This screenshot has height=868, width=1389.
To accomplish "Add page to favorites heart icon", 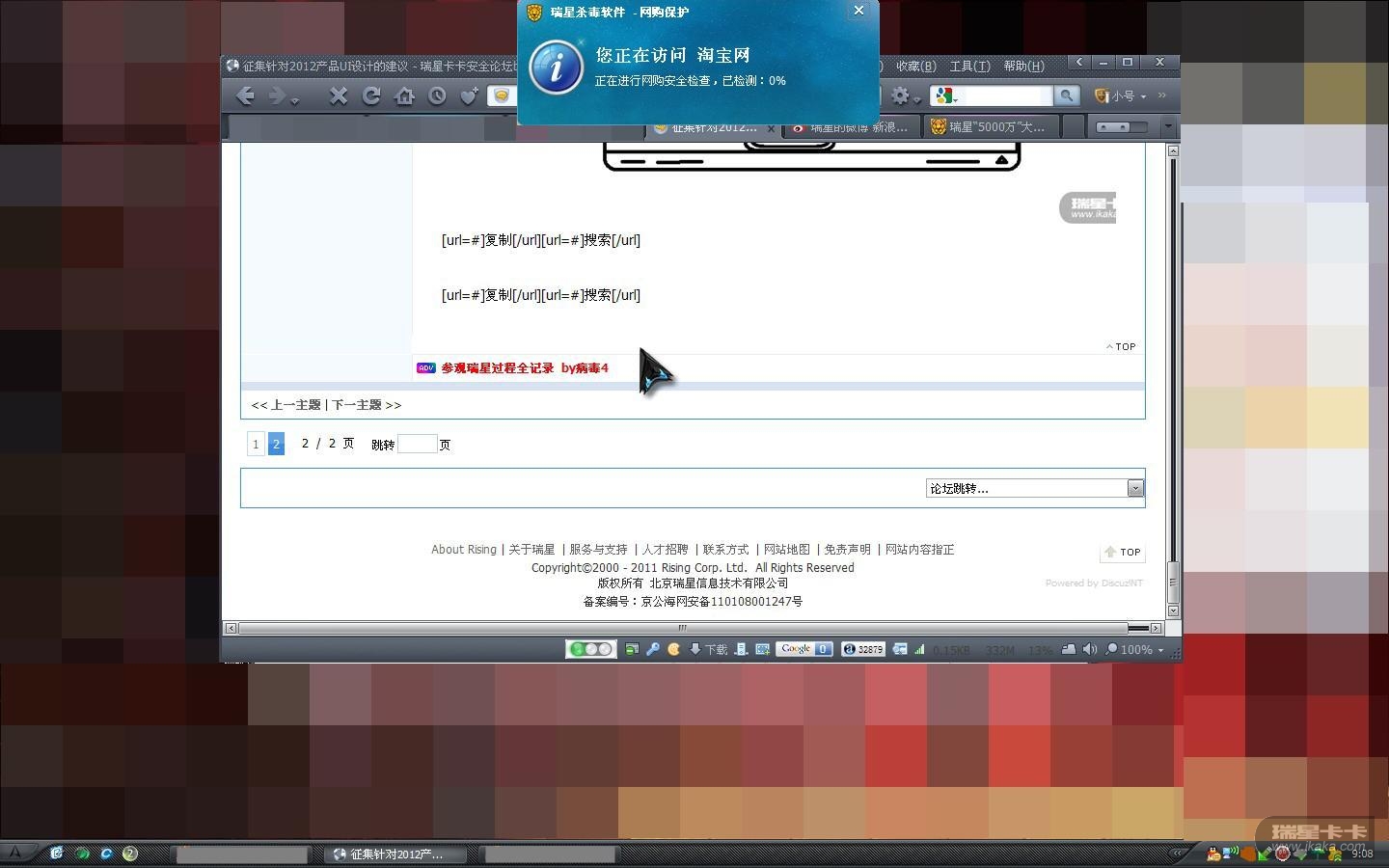I will [469, 95].
